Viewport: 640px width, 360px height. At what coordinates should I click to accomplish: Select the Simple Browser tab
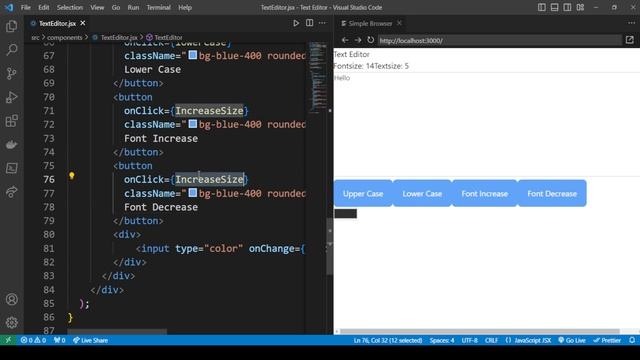[370, 23]
